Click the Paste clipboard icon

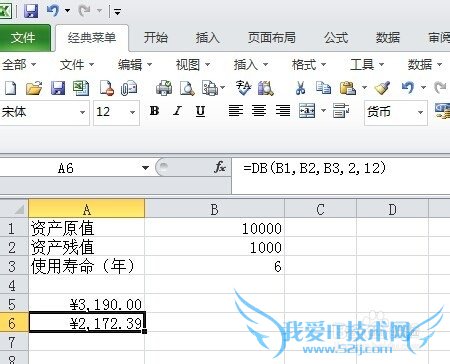coord(348,88)
